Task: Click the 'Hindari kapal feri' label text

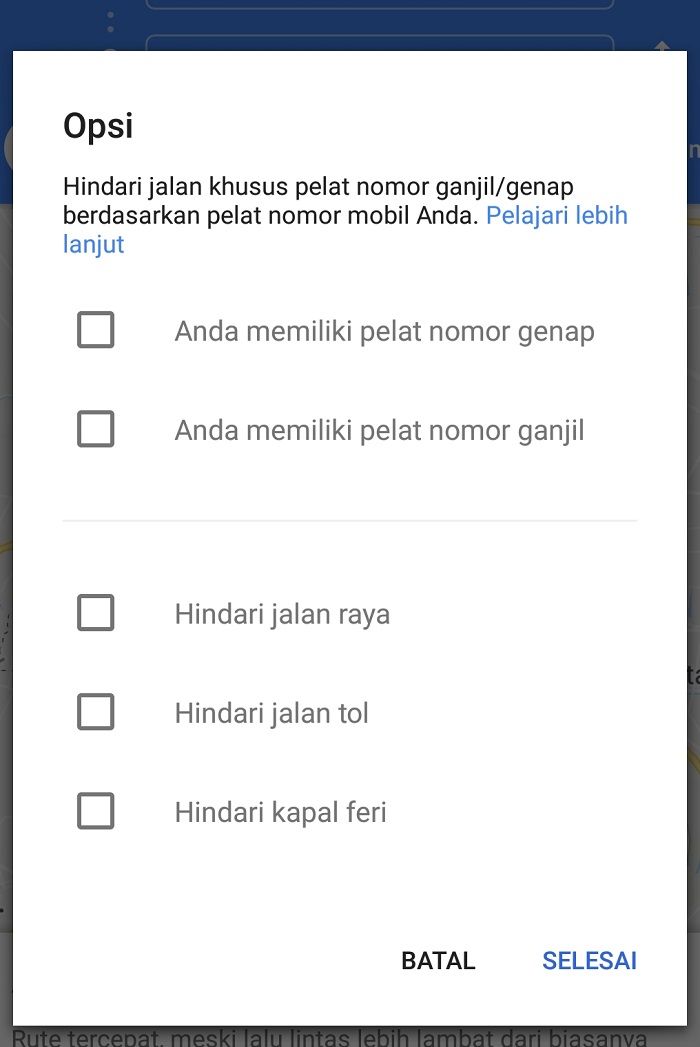Action: tap(281, 813)
